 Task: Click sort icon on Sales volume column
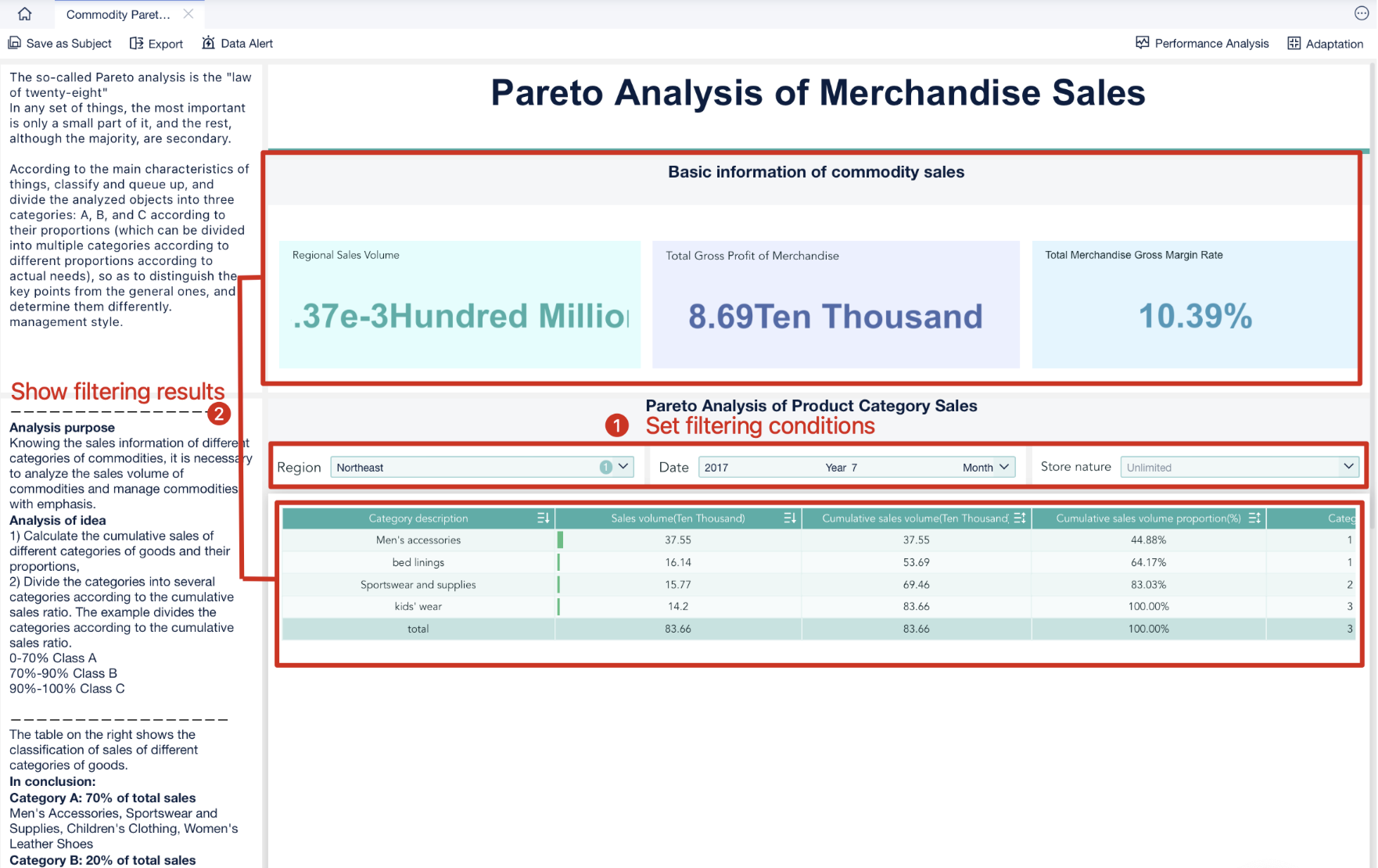pos(790,518)
